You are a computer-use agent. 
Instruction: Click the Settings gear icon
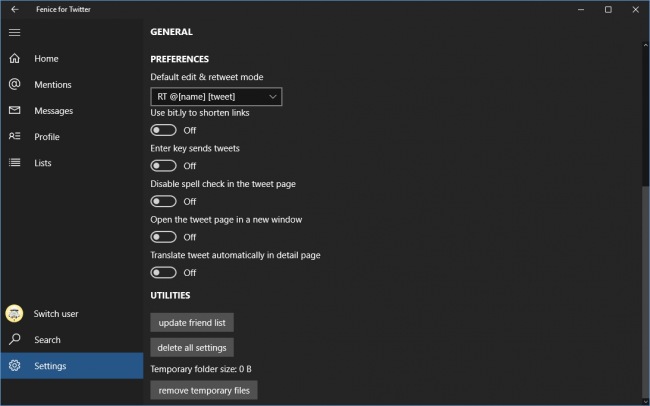click(x=15, y=365)
